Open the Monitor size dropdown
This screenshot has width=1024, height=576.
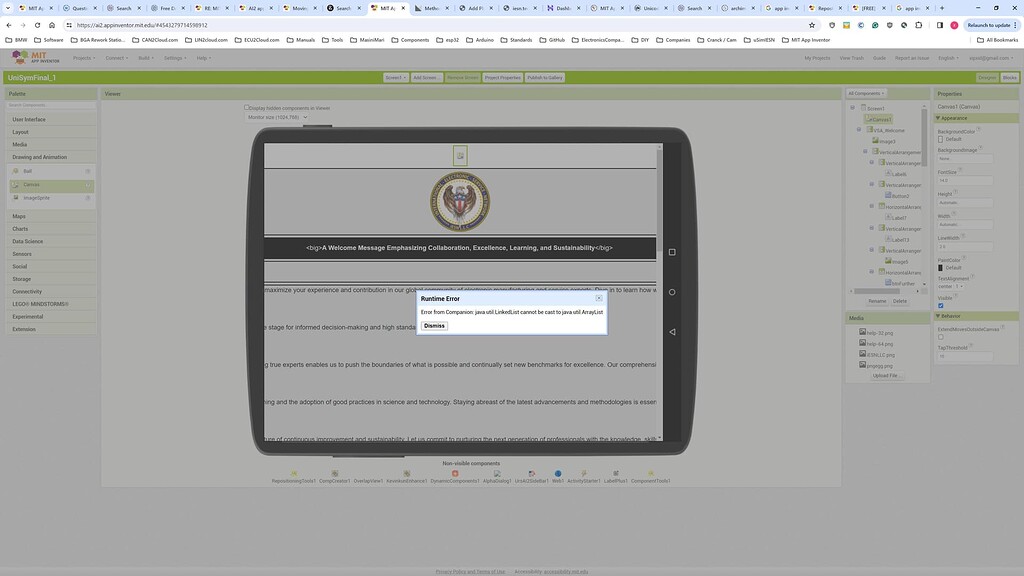[275, 116]
